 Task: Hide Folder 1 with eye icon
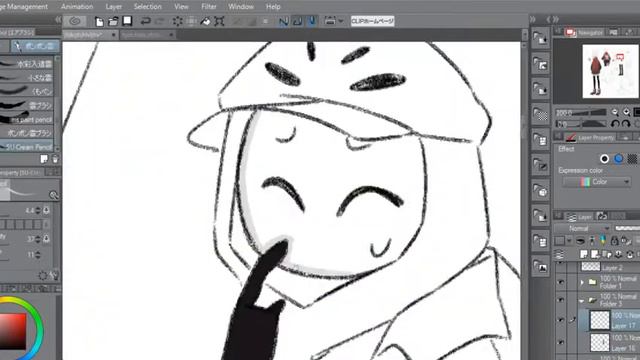561,282
